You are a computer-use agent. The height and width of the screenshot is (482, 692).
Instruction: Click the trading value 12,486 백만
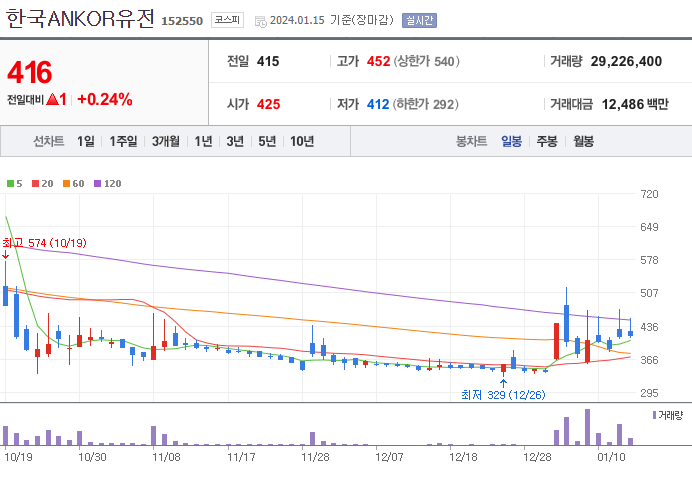click(635, 105)
